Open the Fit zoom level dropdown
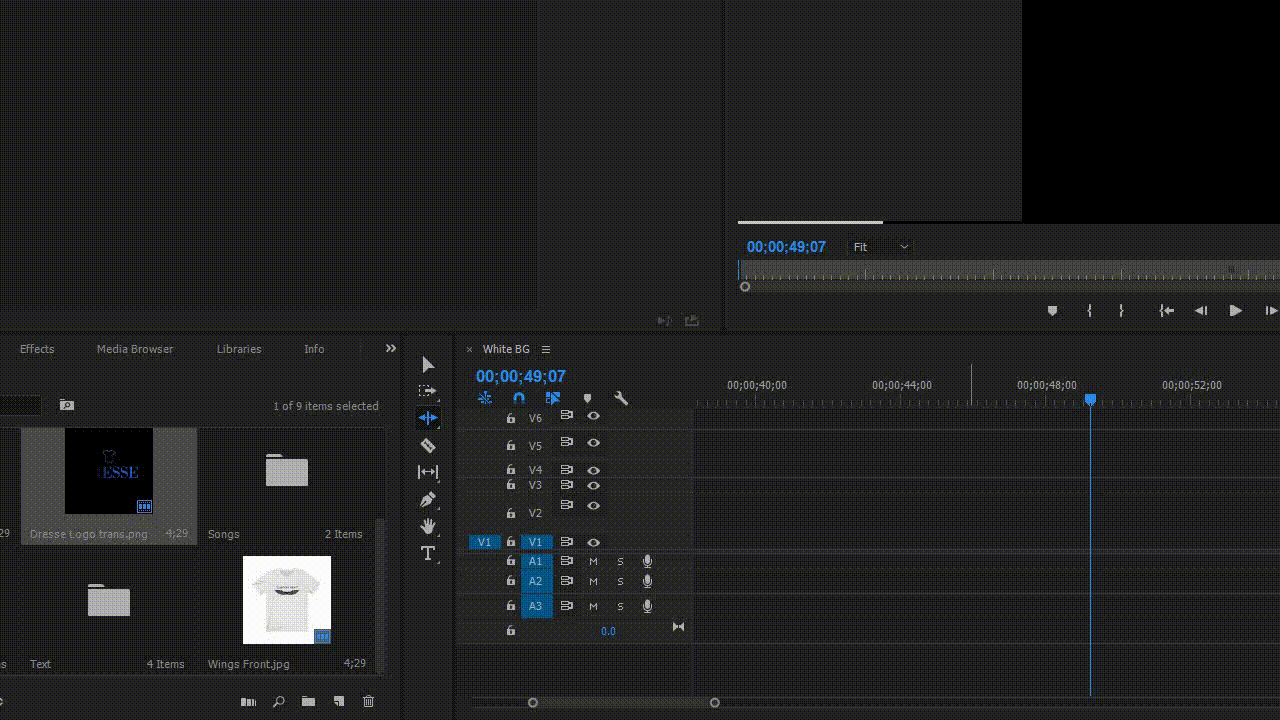Screen dimensions: 1280x720 pyautogui.click(x=878, y=246)
